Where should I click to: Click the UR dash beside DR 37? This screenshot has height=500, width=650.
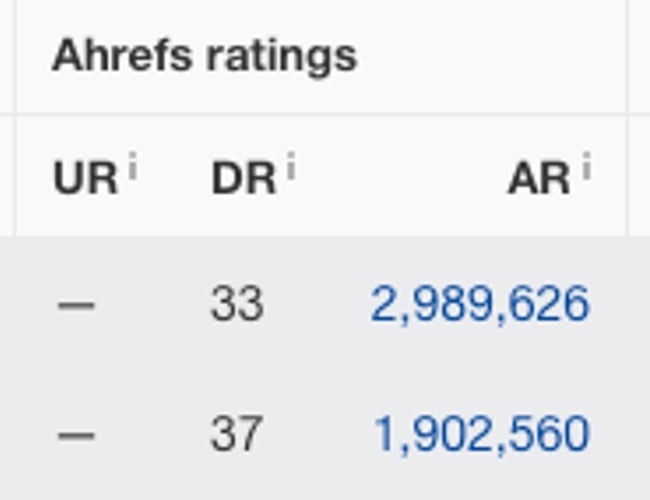(x=77, y=435)
